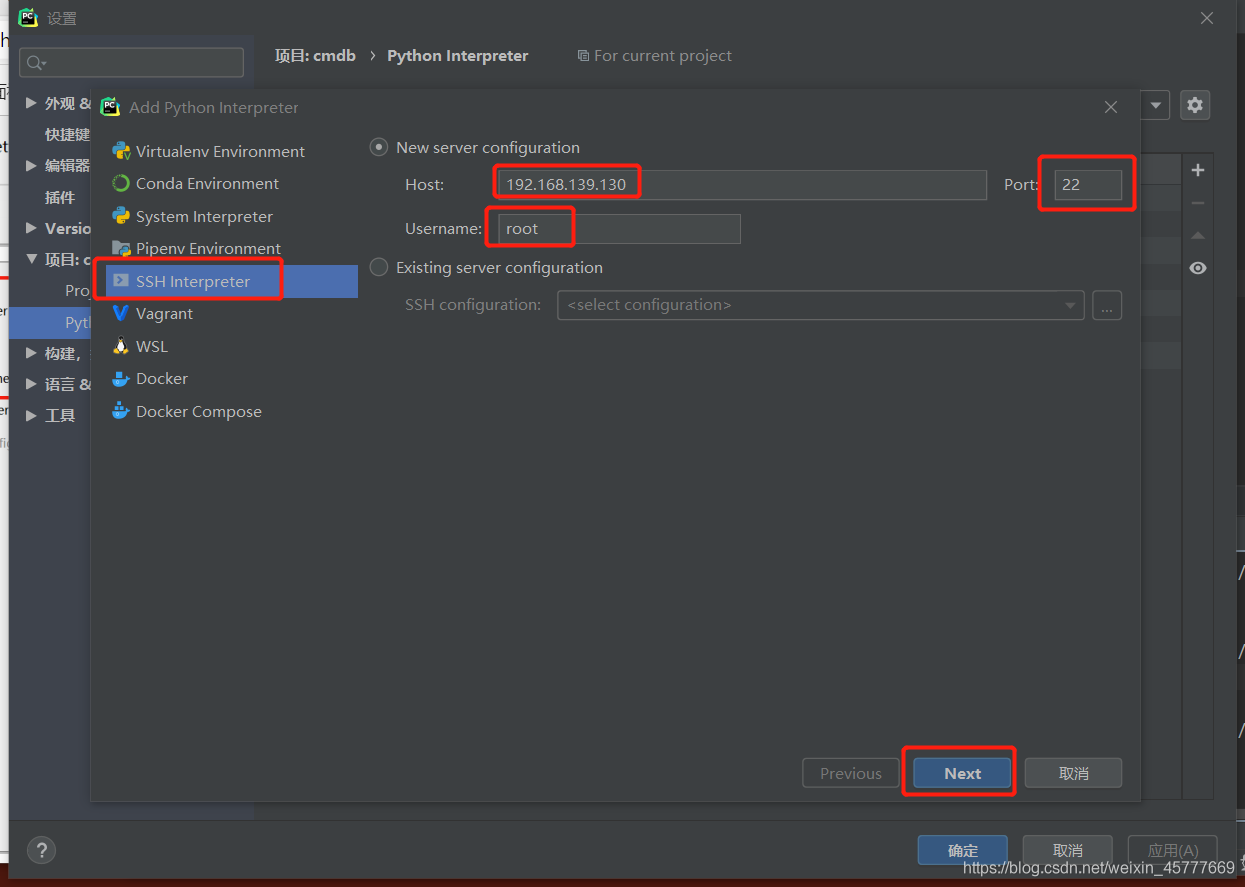Open 快捷键 settings page

pos(67,134)
